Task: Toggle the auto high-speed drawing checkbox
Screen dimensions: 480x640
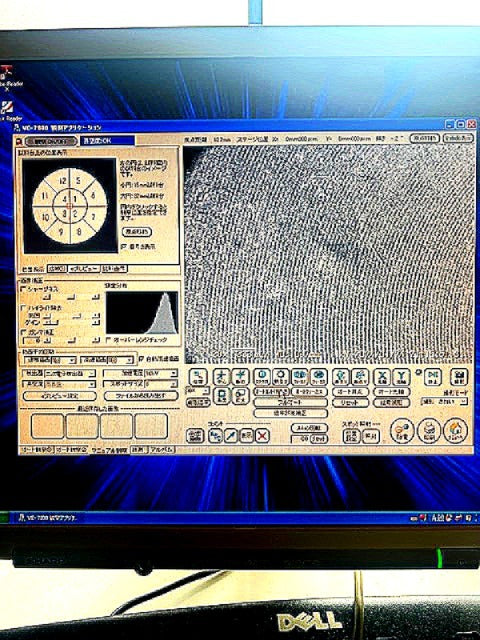Action: tap(142, 359)
